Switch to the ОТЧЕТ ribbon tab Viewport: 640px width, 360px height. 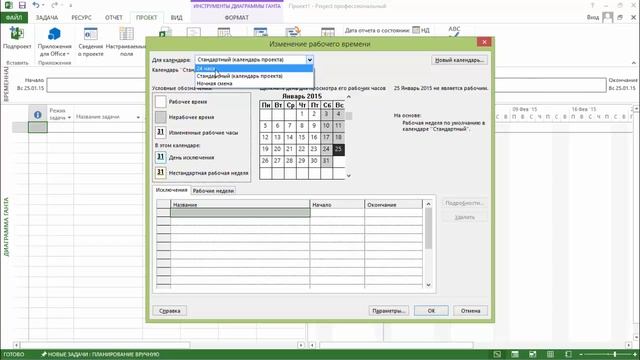click(x=113, y=18)
